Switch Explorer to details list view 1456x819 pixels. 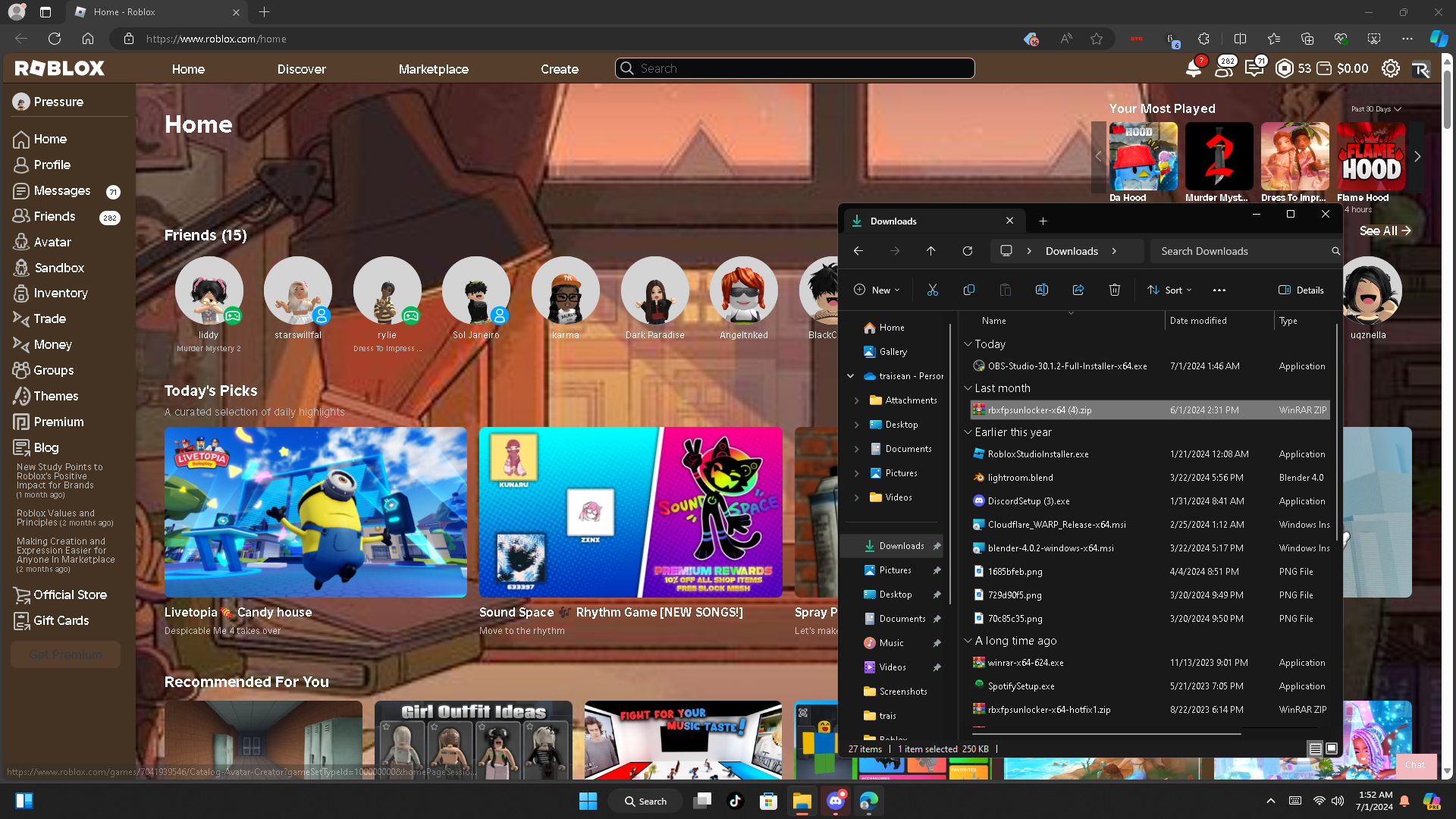pyautogui.click(x=1316, y=748)
